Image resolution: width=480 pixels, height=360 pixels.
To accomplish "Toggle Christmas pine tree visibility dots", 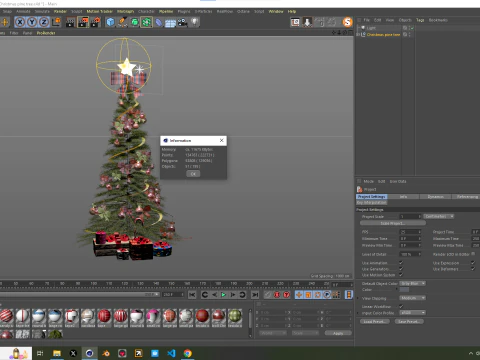I will pos(410,35).
